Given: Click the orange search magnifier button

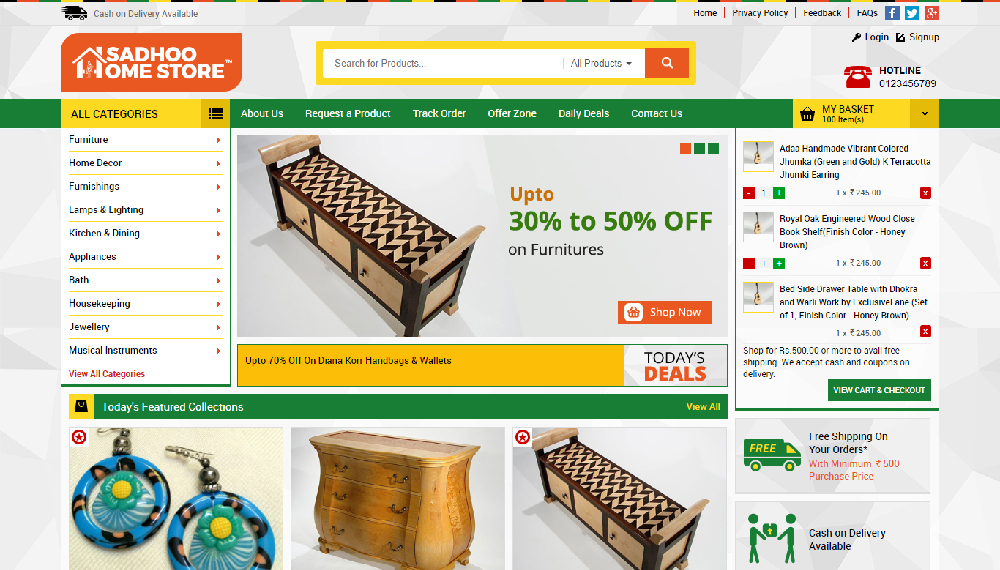Looking at the screenshot, I should (x=667, y=63).
